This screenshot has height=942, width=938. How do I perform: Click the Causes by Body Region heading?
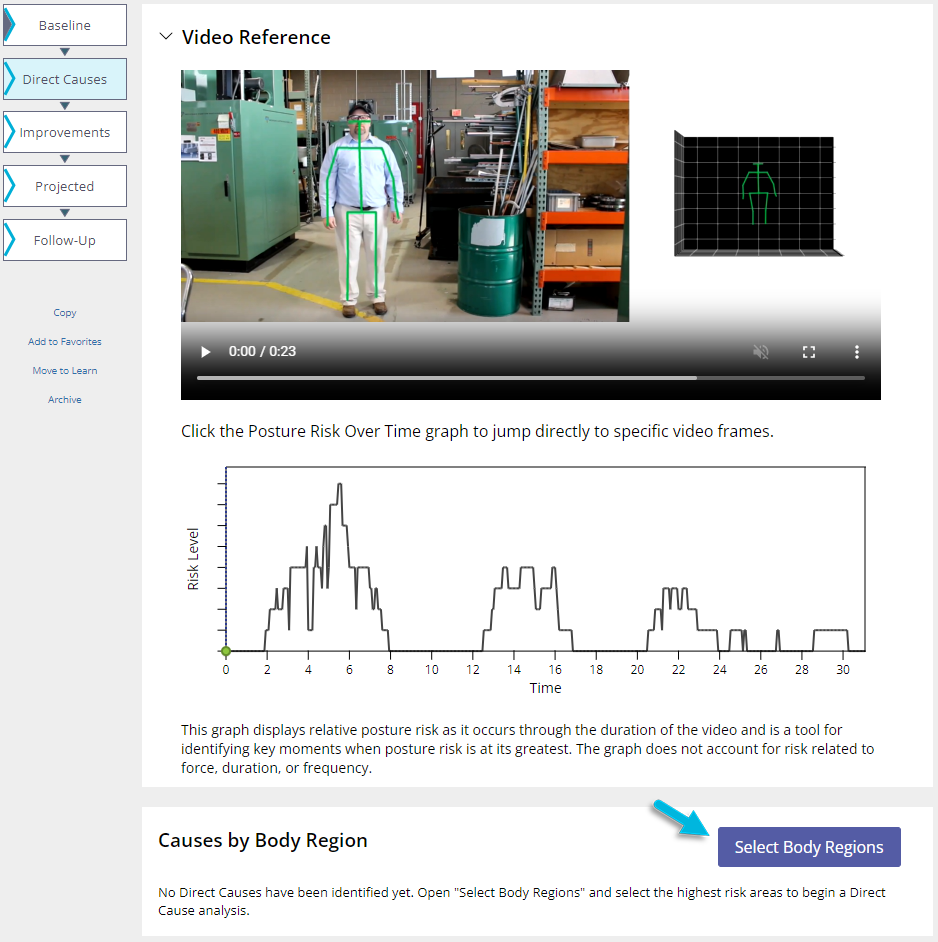[263, 840]
